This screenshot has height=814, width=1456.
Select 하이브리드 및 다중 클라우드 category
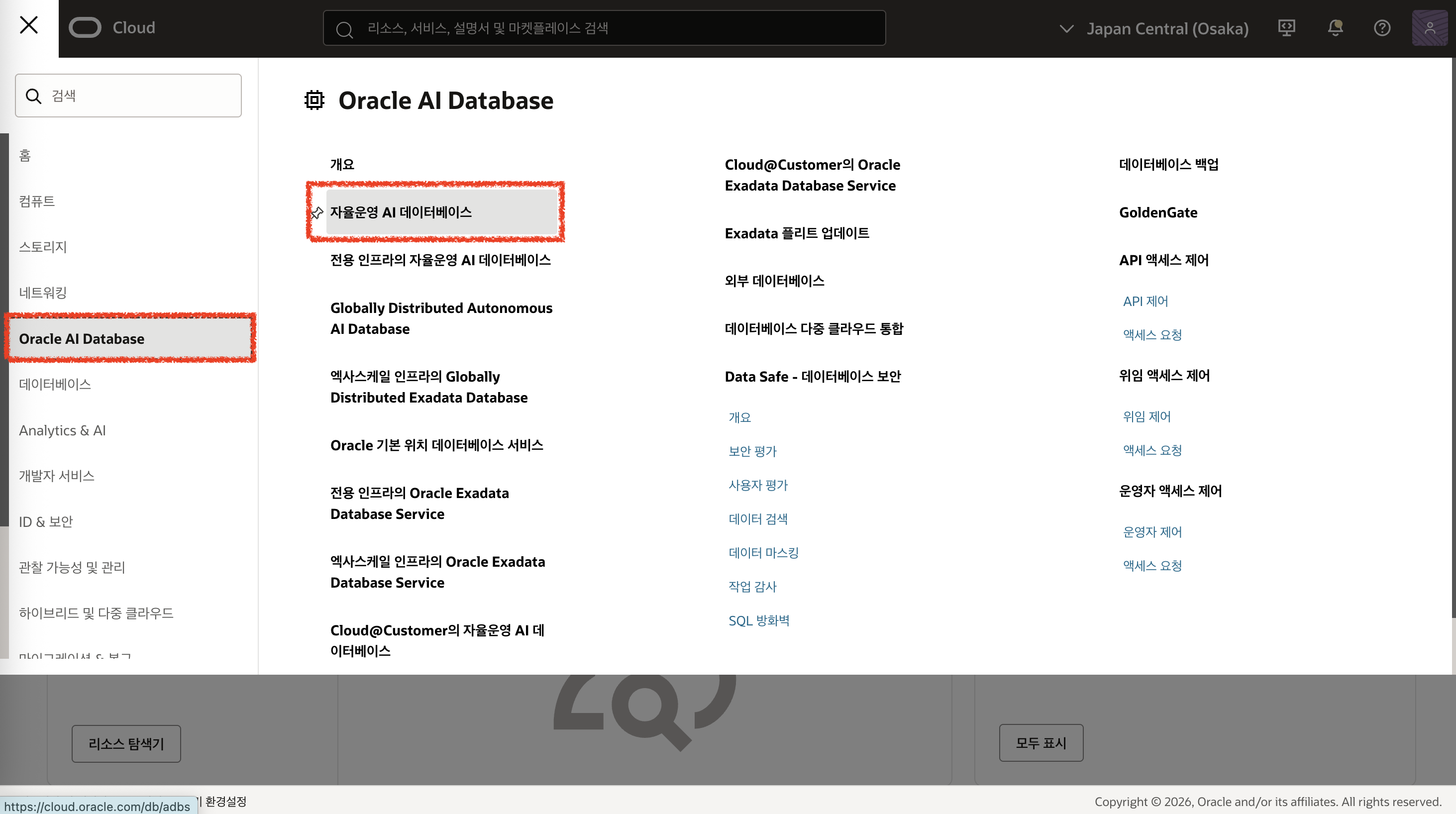point(96,613)
